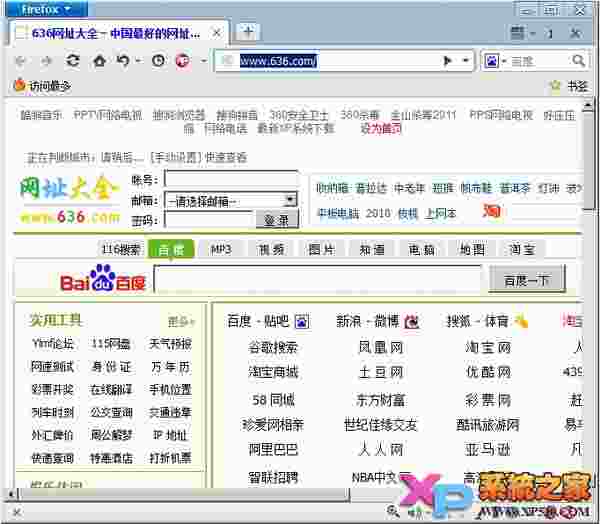Image resolution: width=600 pixels, height=524 pixels.
Task: Switch to the 116搜索 search tab
Action: [121, 250]
